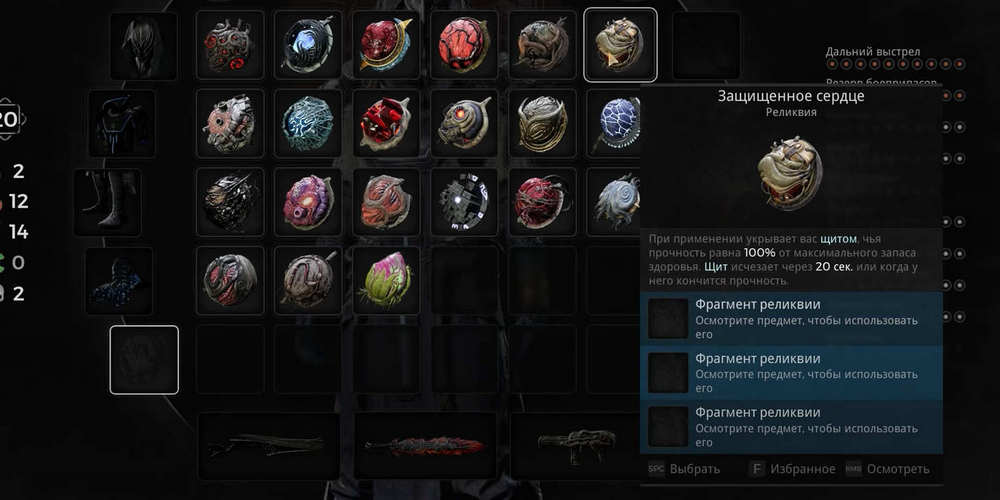The image size is (1000, 500).
Task: Click the second Фрагмент реликвии slot
Action: pyautogui.click(x=791, y=373)
